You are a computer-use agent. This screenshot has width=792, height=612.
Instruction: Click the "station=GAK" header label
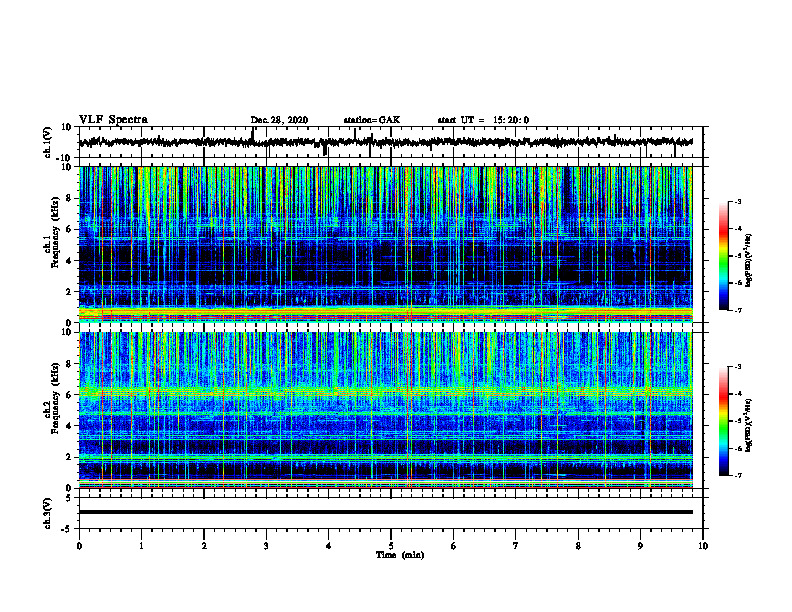coord(372,120)
